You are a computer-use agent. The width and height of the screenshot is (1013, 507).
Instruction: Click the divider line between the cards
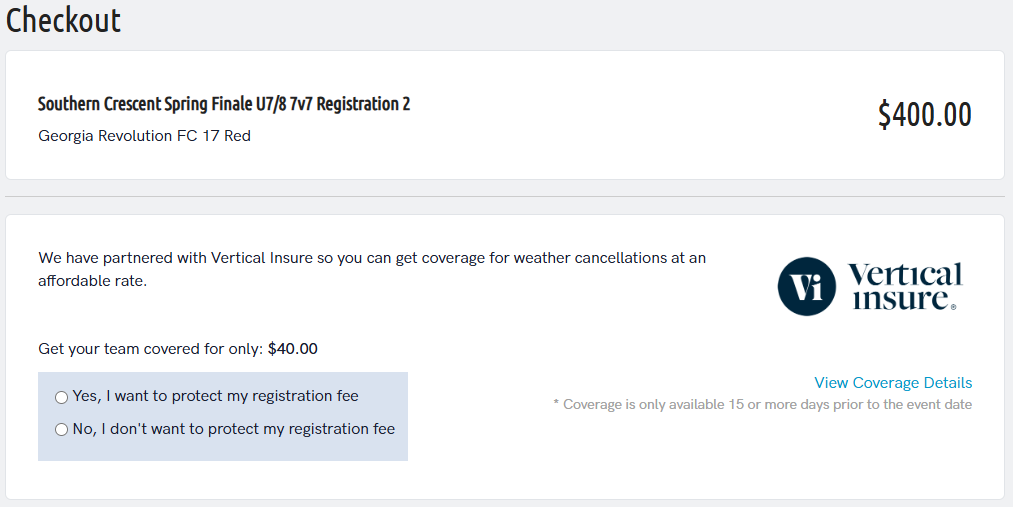(x=505, y=196)
